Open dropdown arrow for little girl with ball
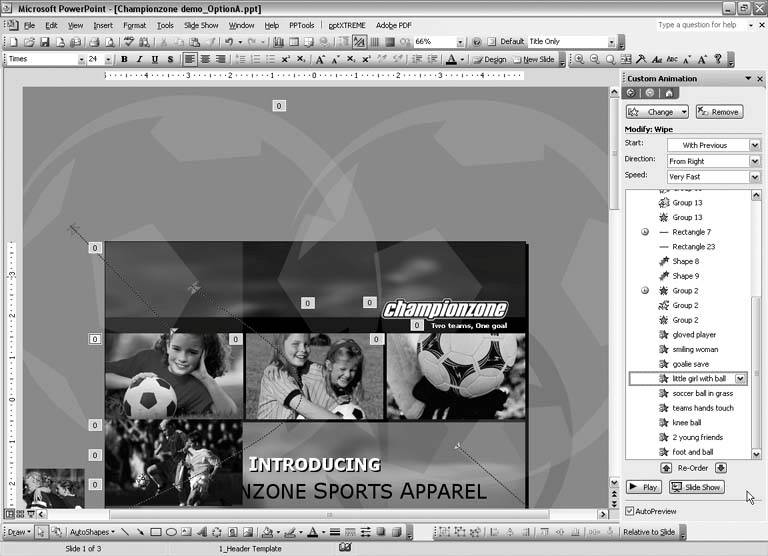 click(x=740, y=379)
